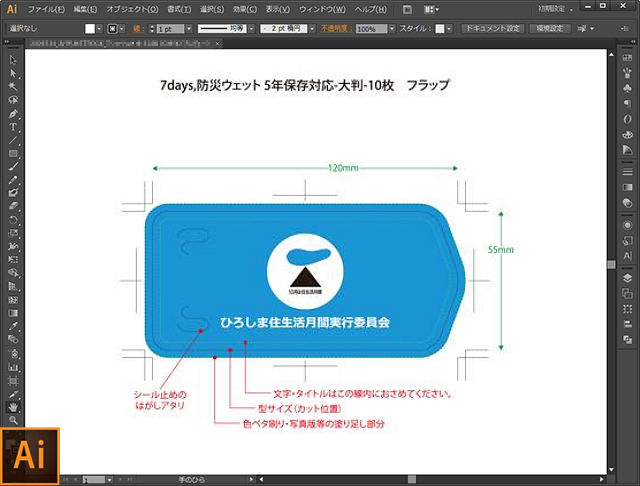Image resolution: width=640 pixels, height=486 pixels.
Task: Close the open document tab
Action: coord(218,43)
